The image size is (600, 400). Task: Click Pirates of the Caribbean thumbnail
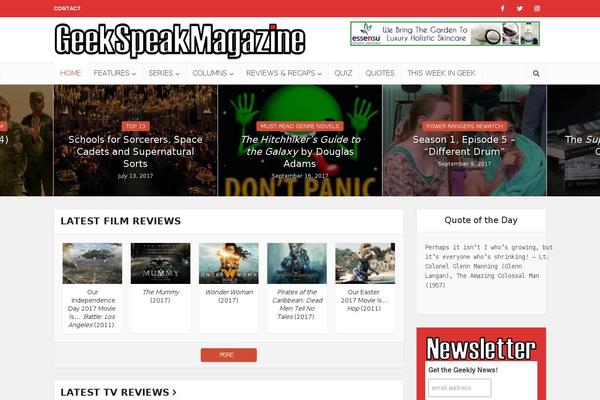[297, 263]
